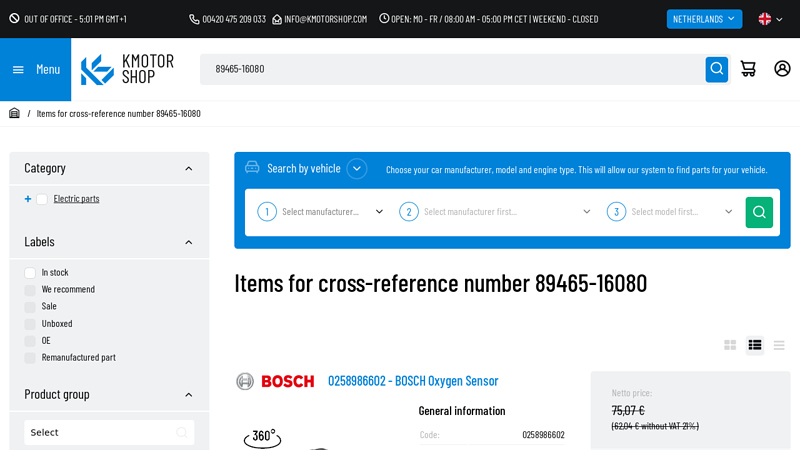
Task: Collapse the Category panel
Action: (189, 169)
